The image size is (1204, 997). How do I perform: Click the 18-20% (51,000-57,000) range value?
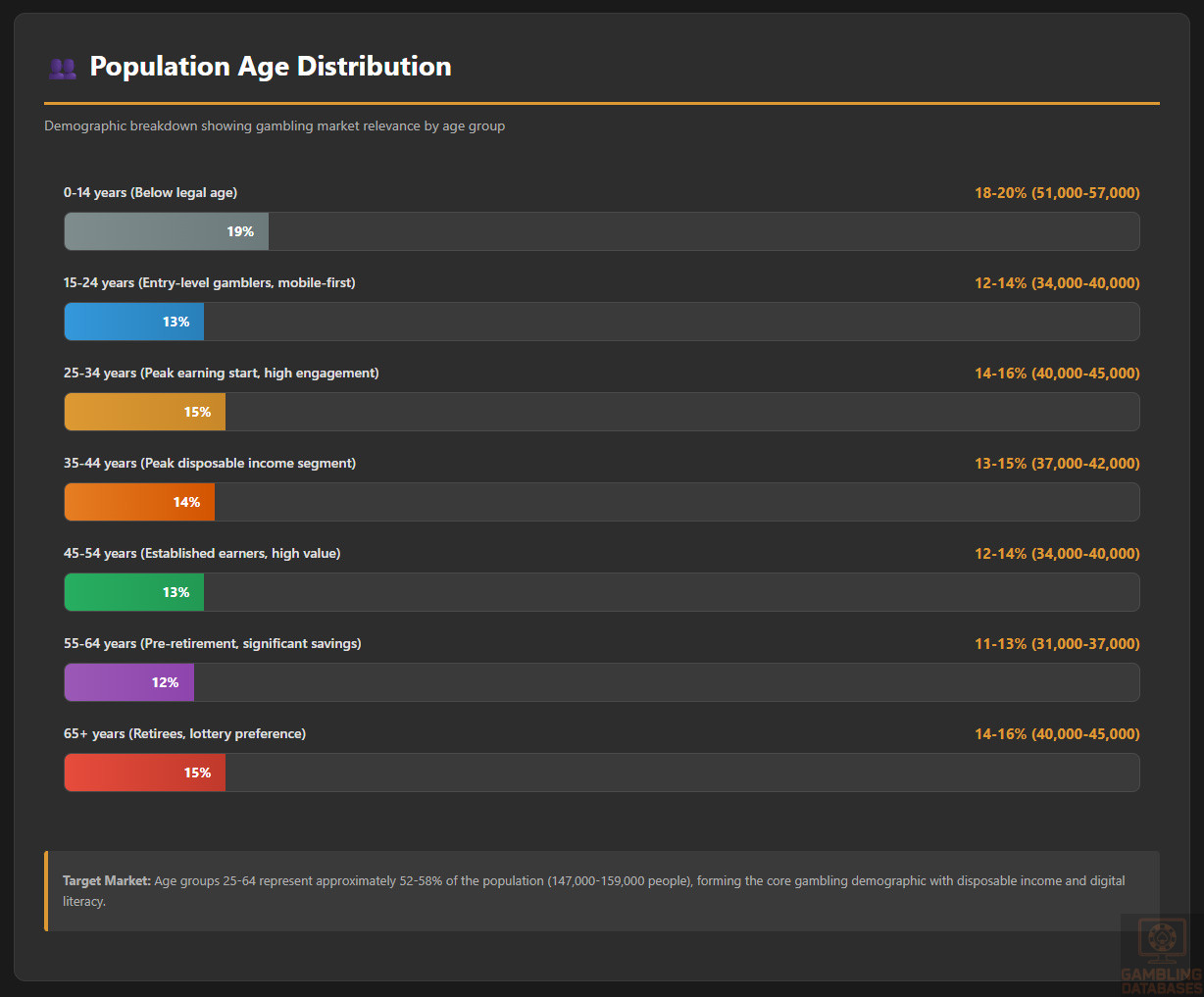pos(1056,192)
